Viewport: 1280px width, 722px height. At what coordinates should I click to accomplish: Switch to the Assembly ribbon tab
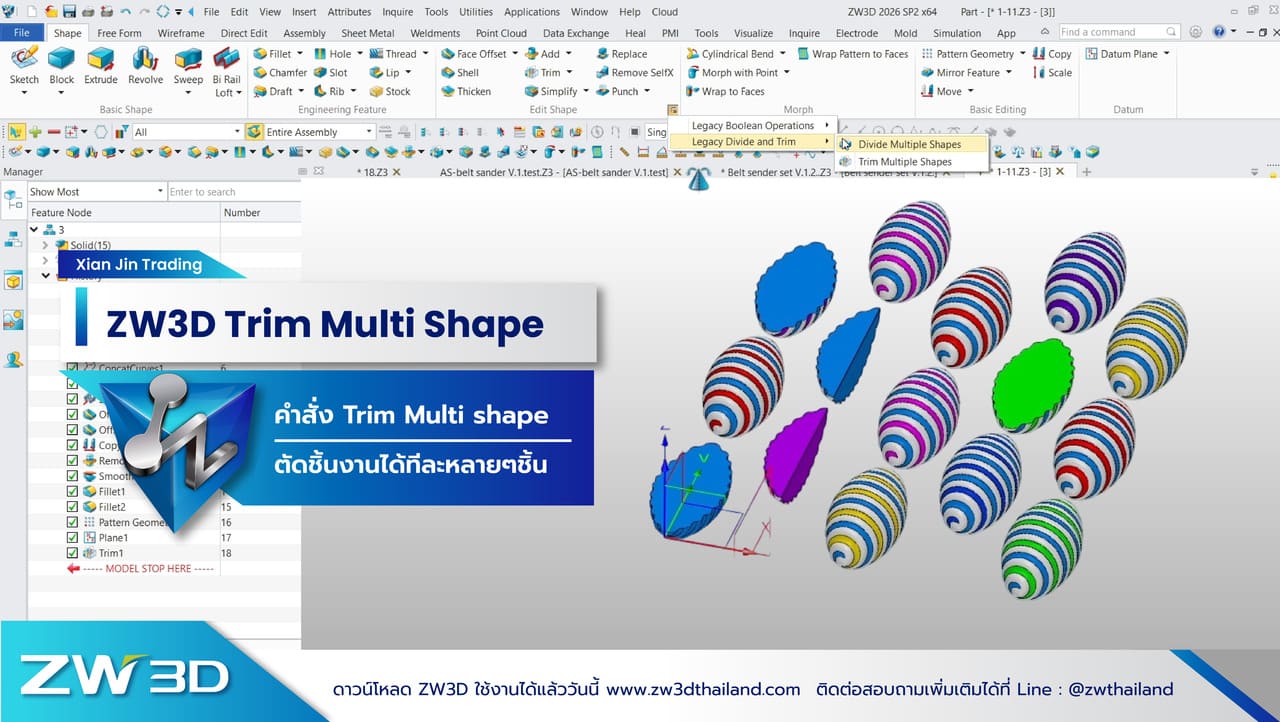coord(304,32)
